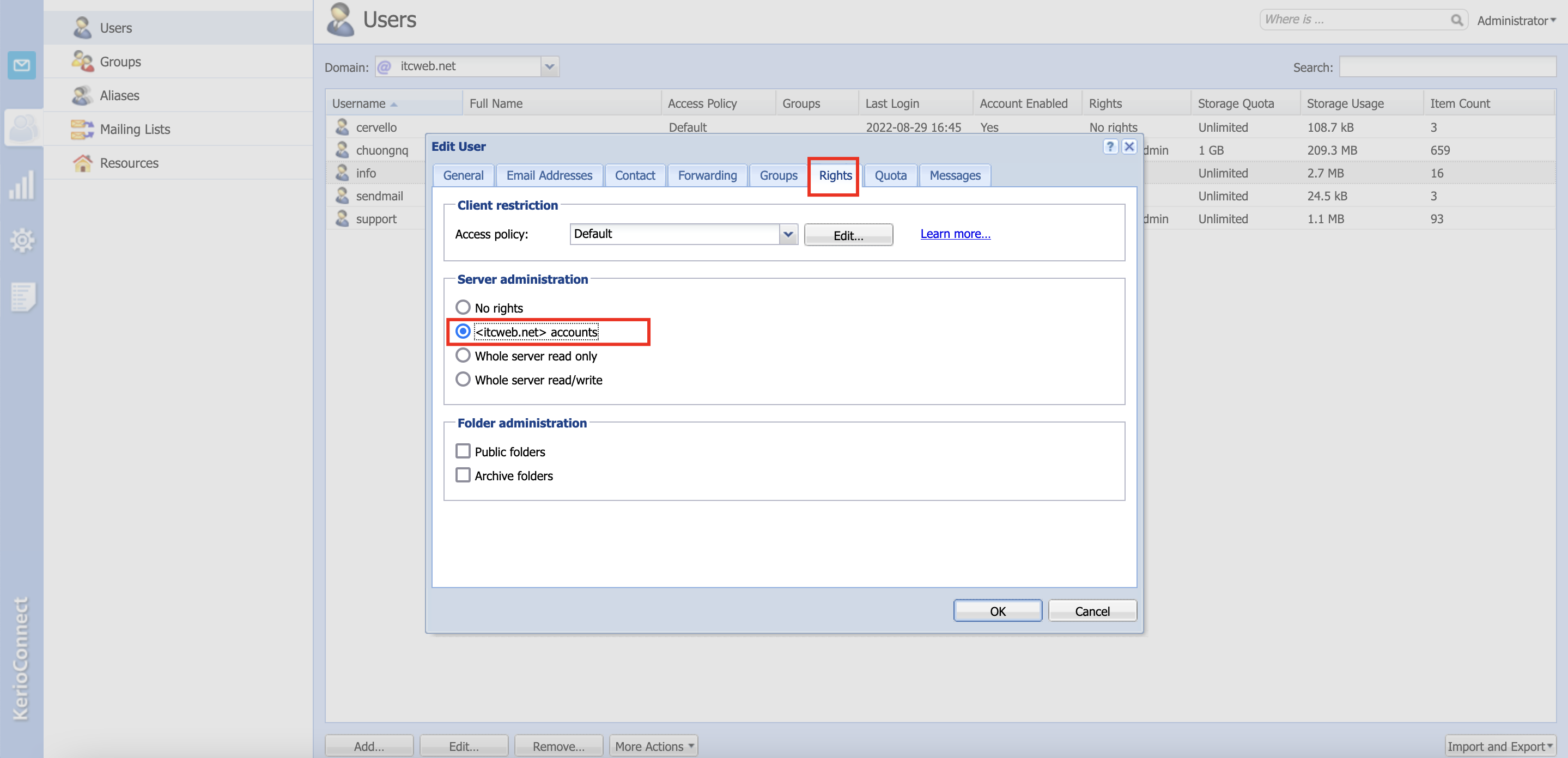
Task: Enable the Public folders checkbox
Action: [463, 451]
